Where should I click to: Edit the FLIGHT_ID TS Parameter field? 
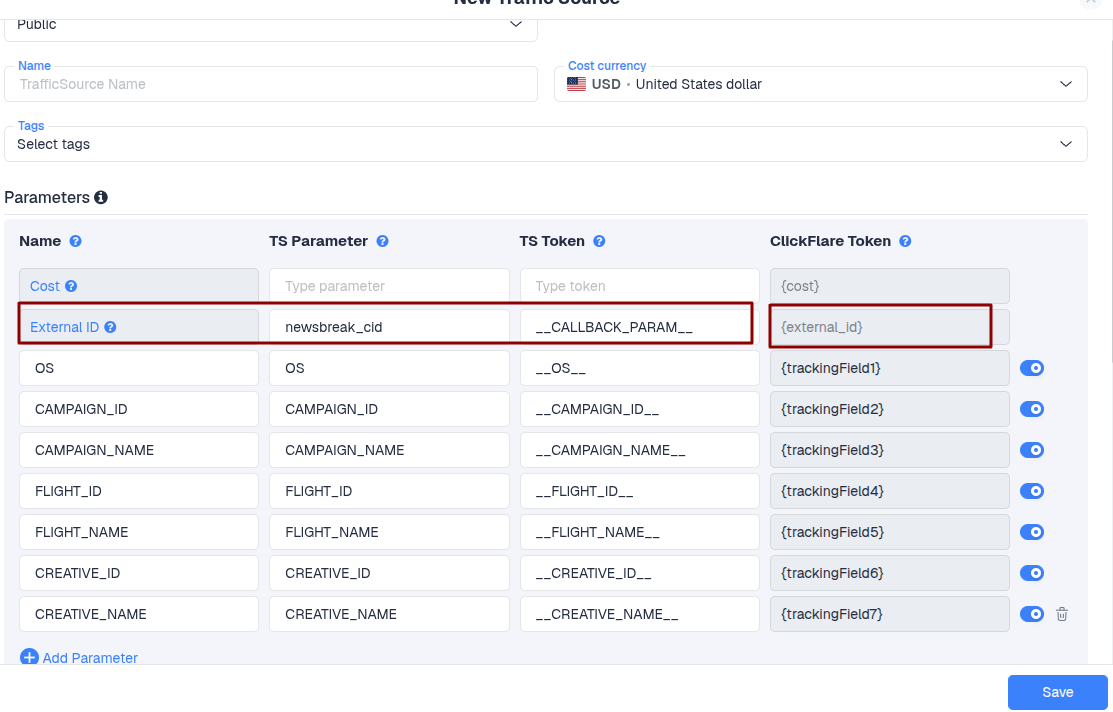point(389,491)
